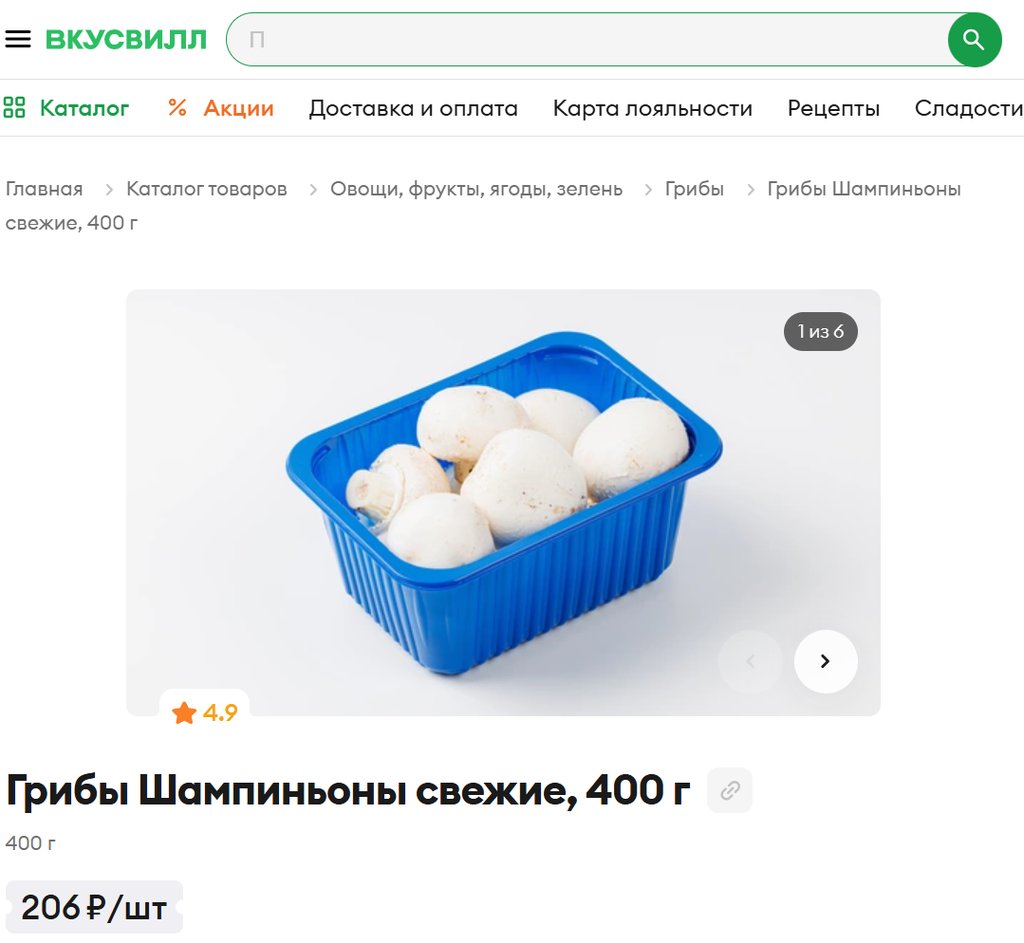This screenshot has width=1024, height=943.
Task: Open the Каталог menu item
Action: point(84,108)
